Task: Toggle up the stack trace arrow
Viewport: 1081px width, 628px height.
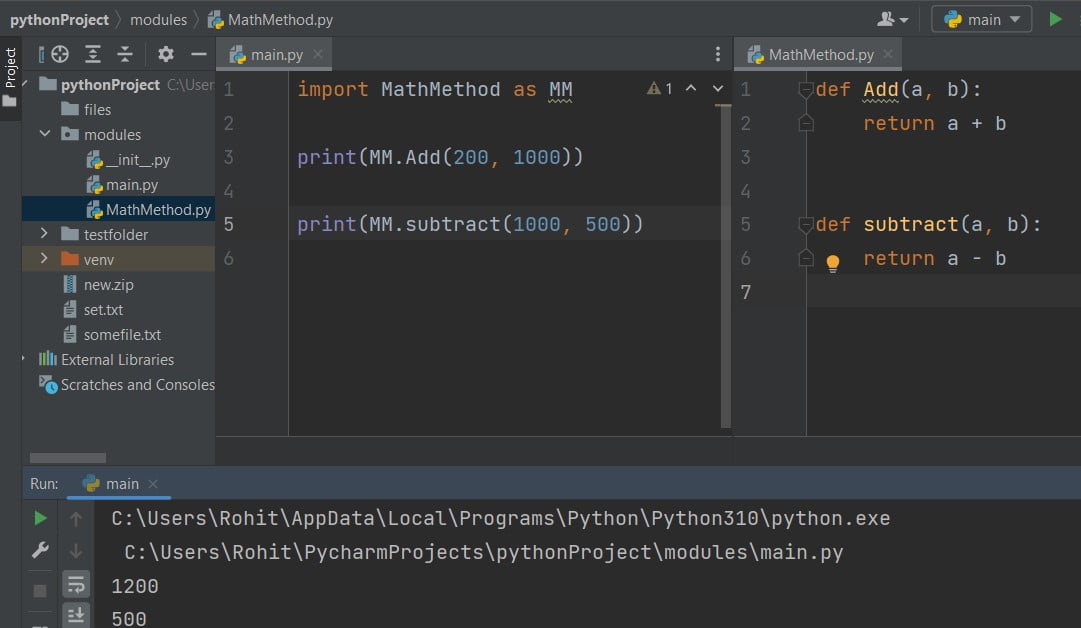Action: click(76, 518)
